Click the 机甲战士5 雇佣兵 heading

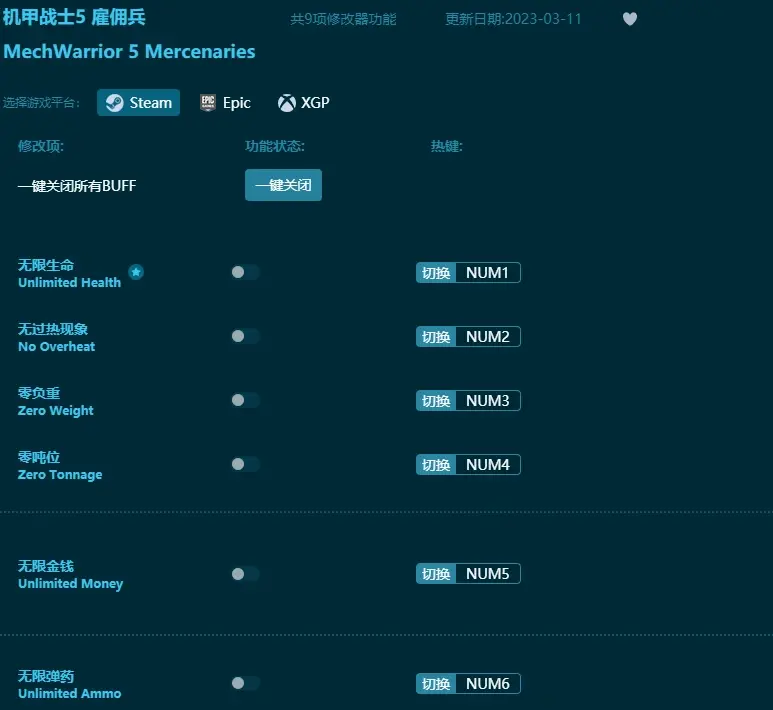74,17
